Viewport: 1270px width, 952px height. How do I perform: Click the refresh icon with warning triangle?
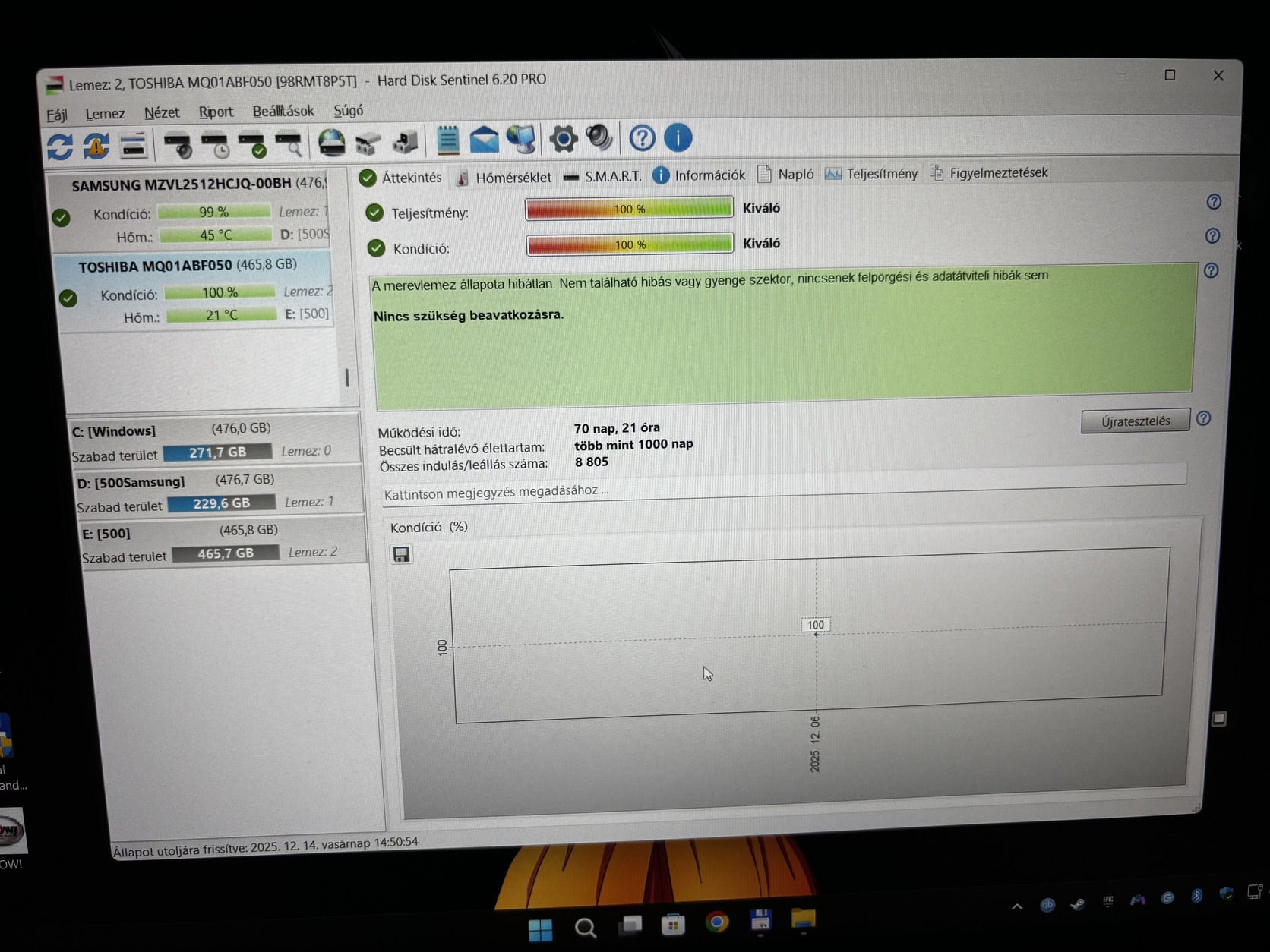coord(96,145)
